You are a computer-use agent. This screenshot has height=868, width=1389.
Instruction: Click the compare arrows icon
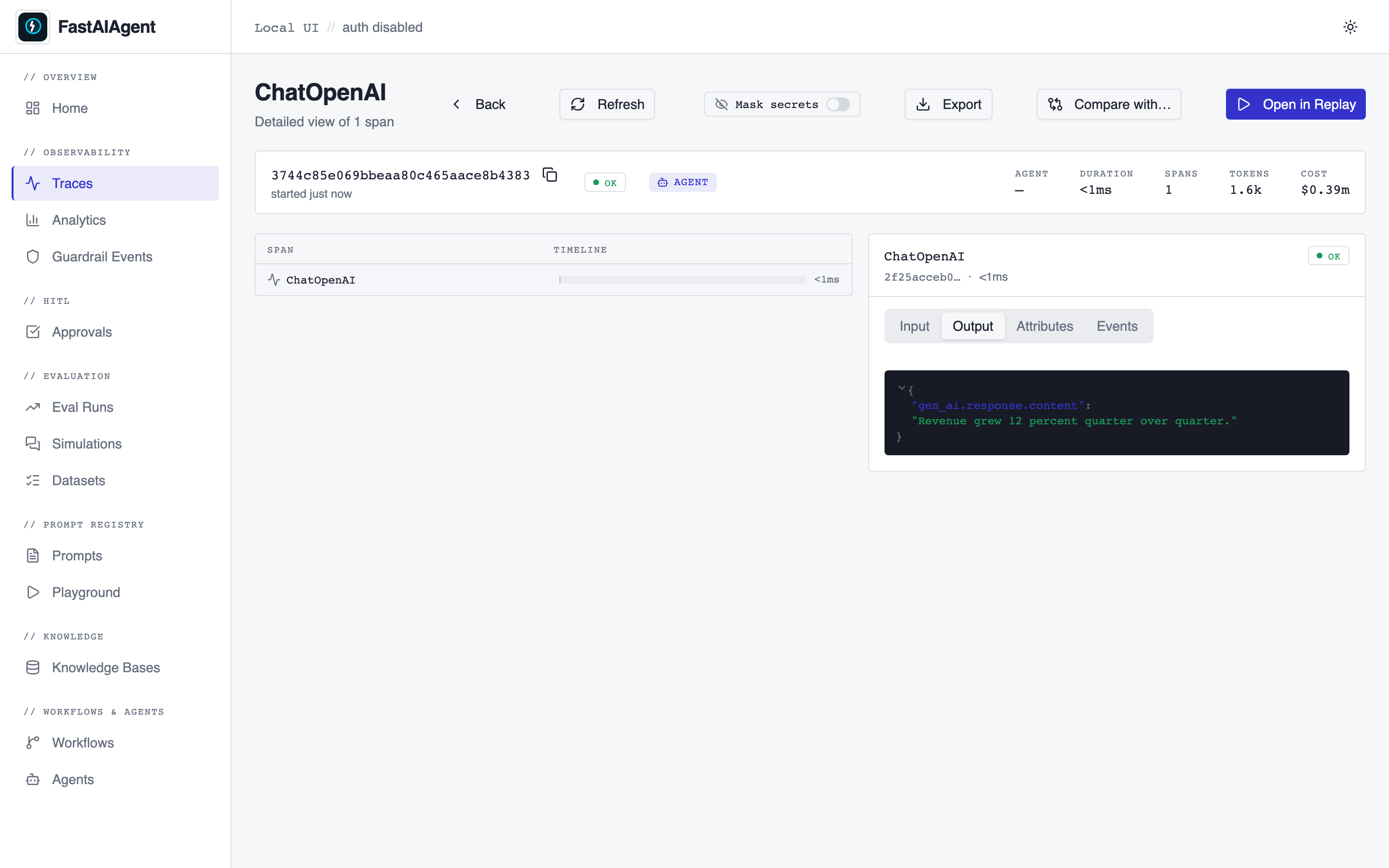click(1055, 104)
